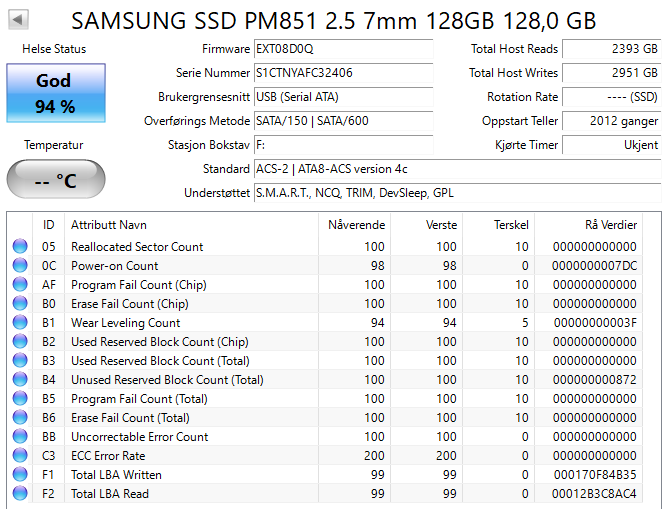Click the status orb for Total LBA Written

click(20, 475)
